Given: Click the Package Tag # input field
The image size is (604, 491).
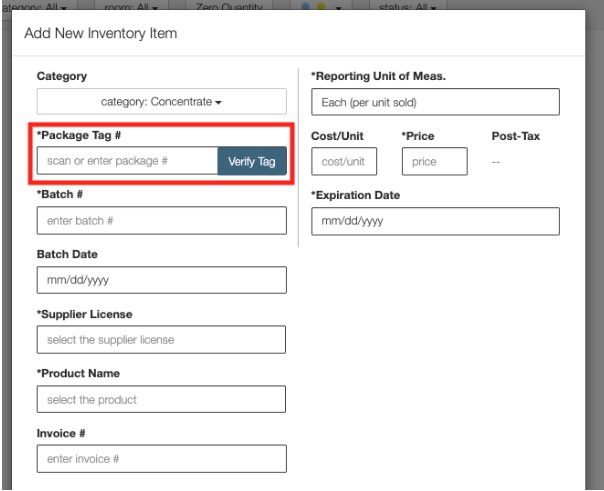Looking at the screenshot, I should coord(127,161).
